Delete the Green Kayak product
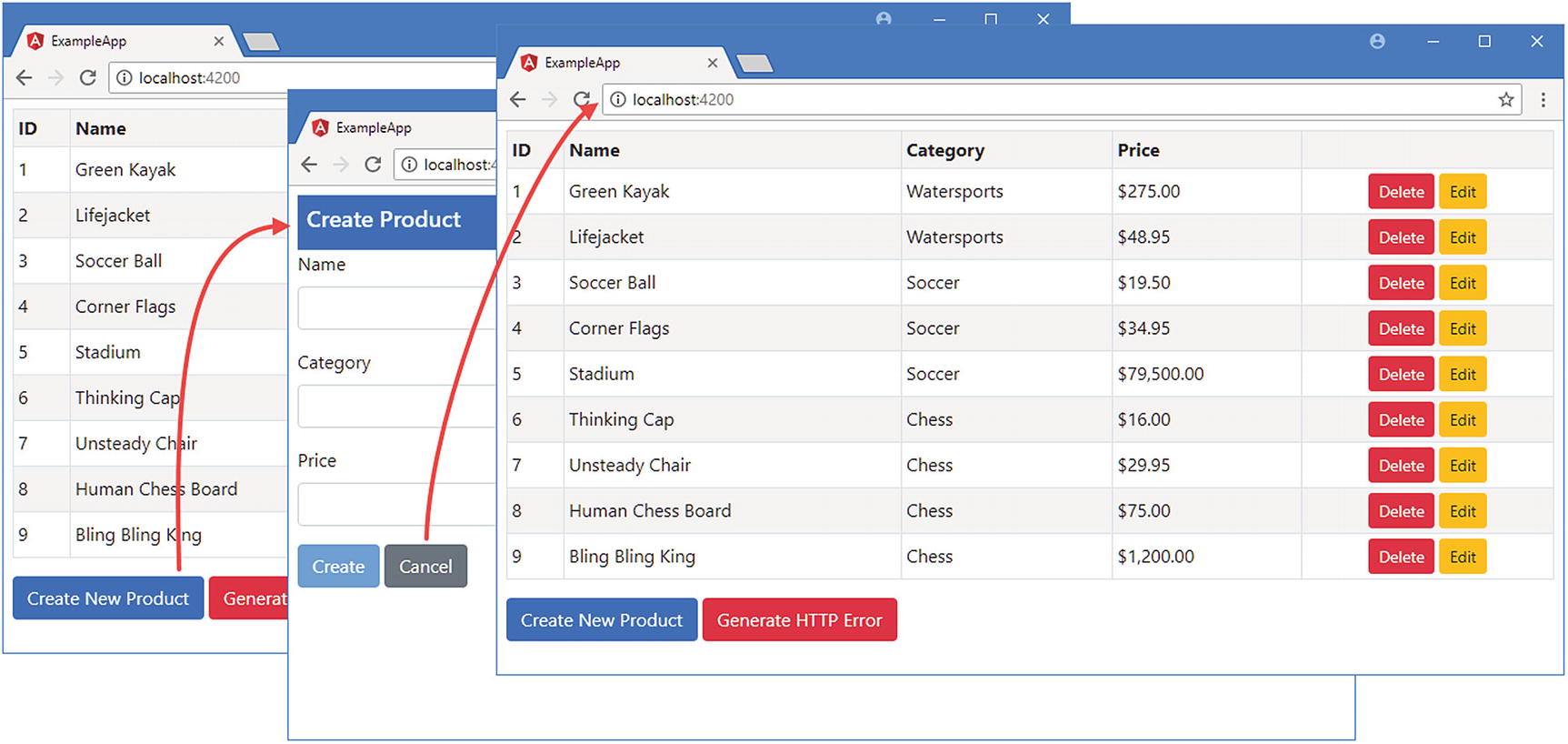The image size is (1568, 744). click(x=1400, y=192)
